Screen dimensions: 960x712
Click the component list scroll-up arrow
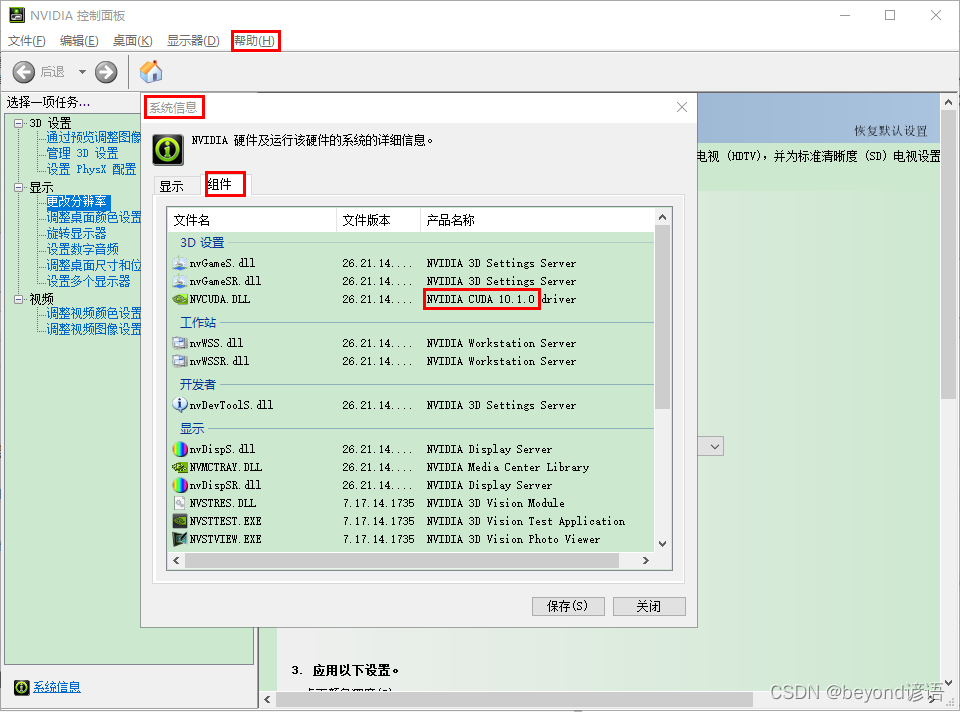click(x=662, y=217)
